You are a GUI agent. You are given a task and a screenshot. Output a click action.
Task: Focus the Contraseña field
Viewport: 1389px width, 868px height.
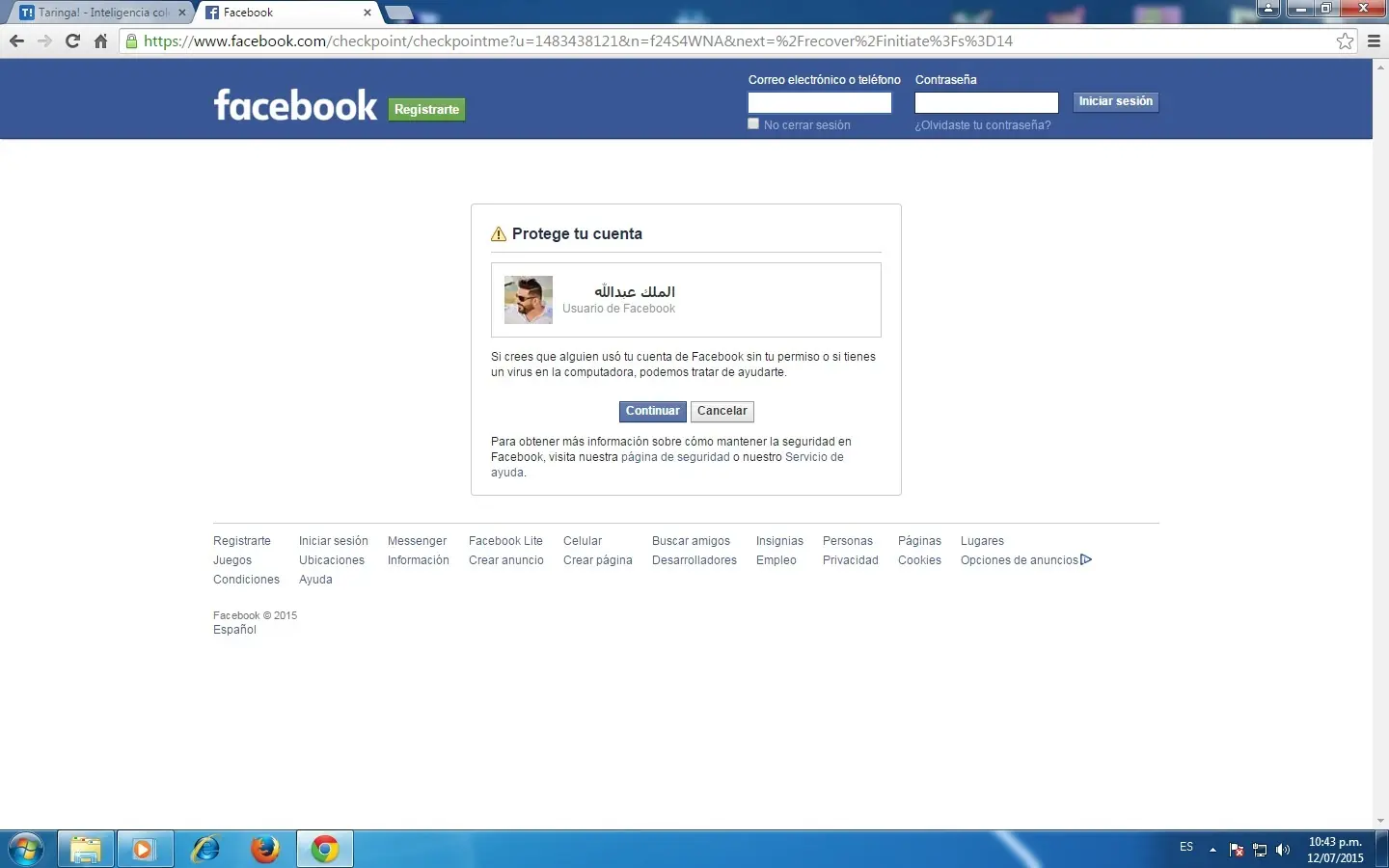987,102
